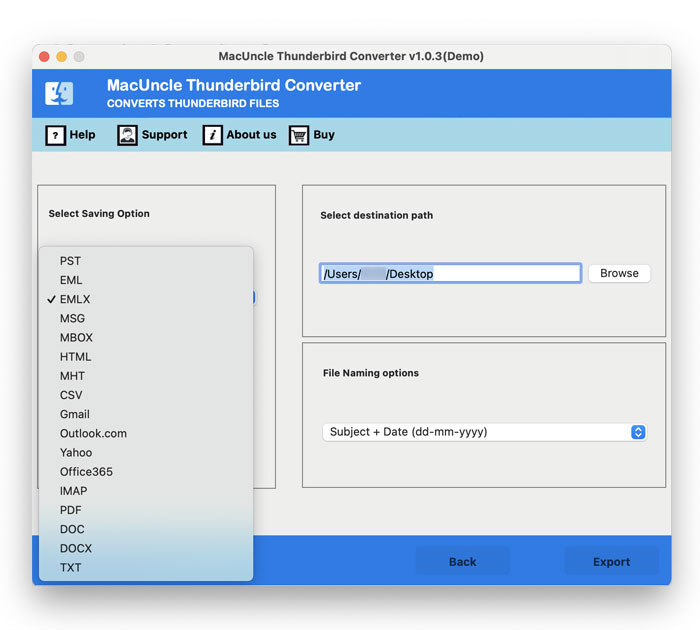700x630 pixels.
Task: Click the Export button
Action: 612,562
